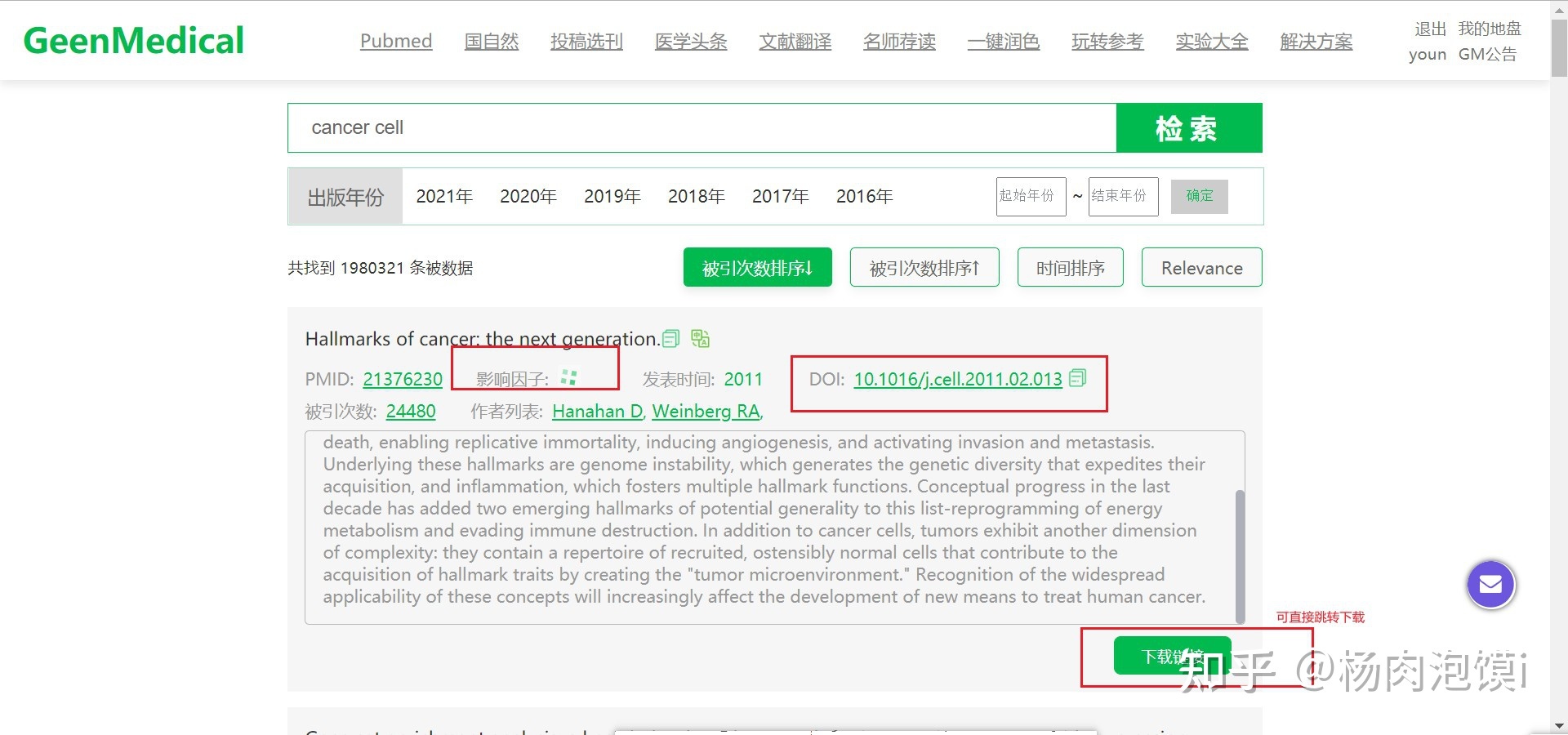Sort by citations descending 被引次数排序↓
The width and height of the screenshot is (1568, 735).
[758, 267]
